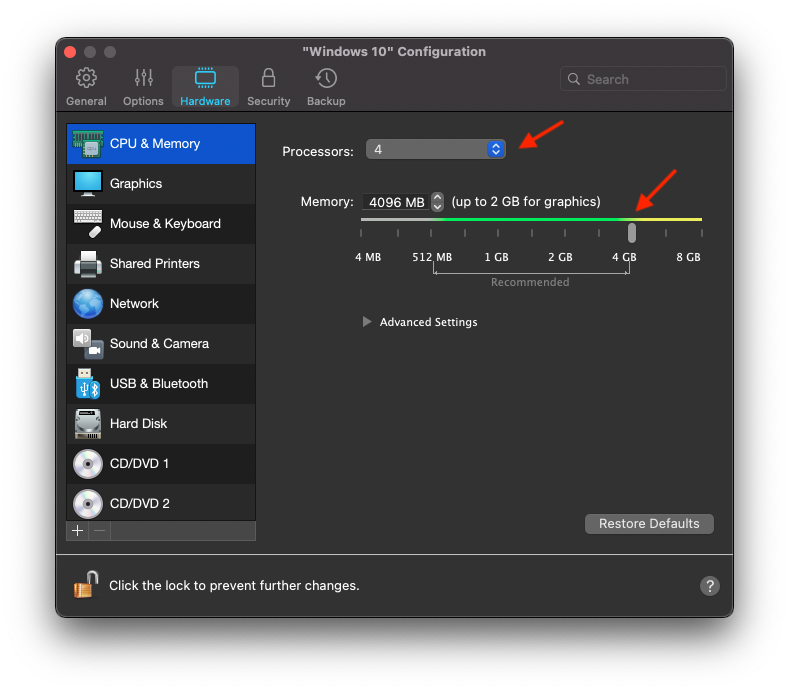Click the help question mark button
Image resolution: width=789 pixels, height=691 pixels.
(x=709, y=586)
